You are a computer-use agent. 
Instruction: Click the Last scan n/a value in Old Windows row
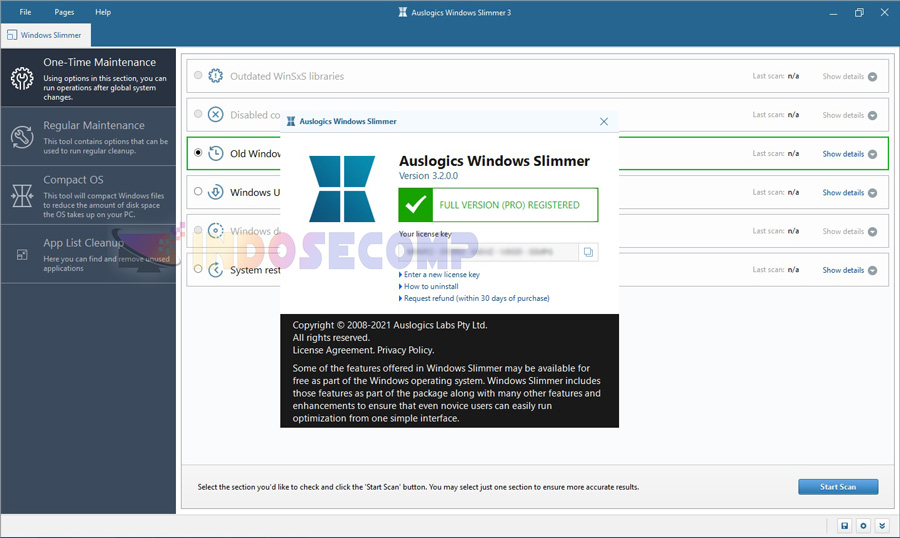point(793,153)
